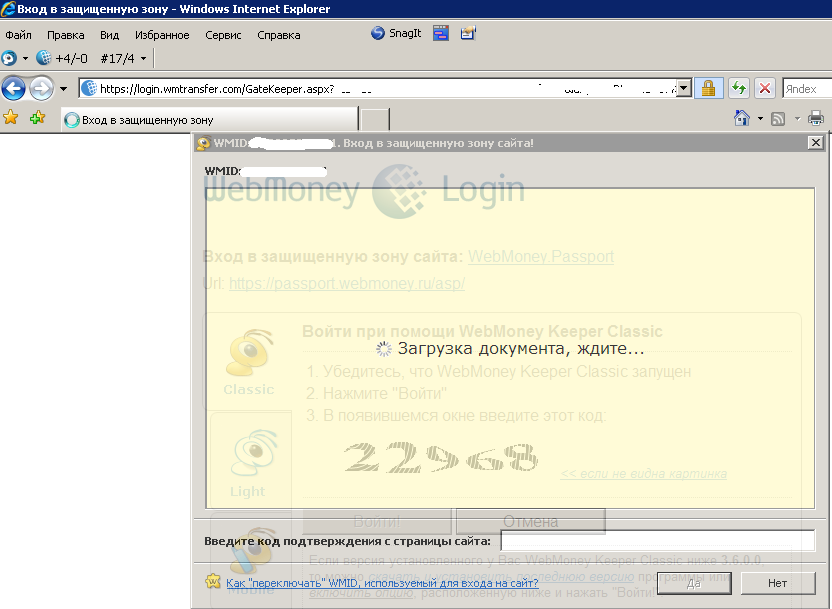Screen dimensions: 832x609
Task: Click the Add to Favorites icon
Action: point(37,117)
